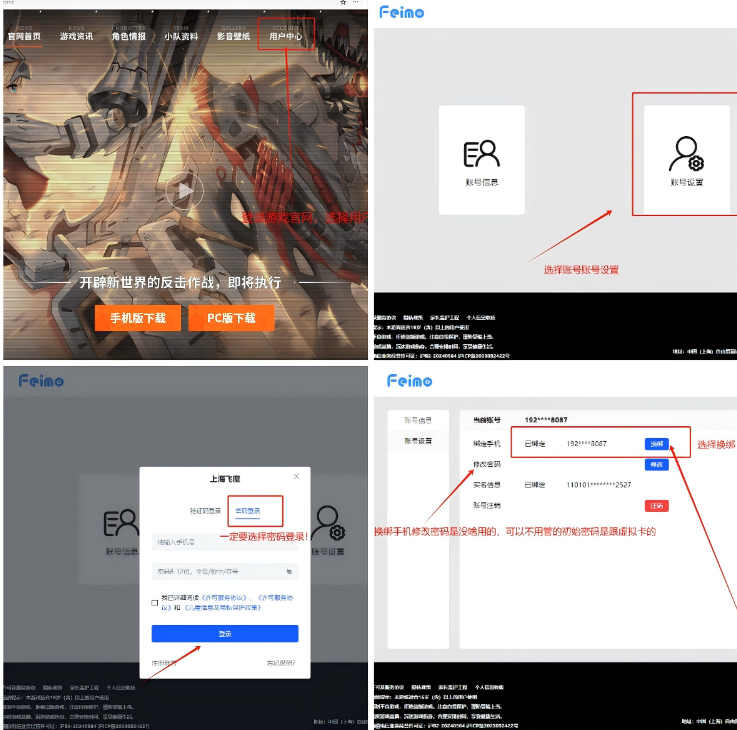Switch to the 角色情报 navigation tab
737x730 pixels.
point(129,36)
